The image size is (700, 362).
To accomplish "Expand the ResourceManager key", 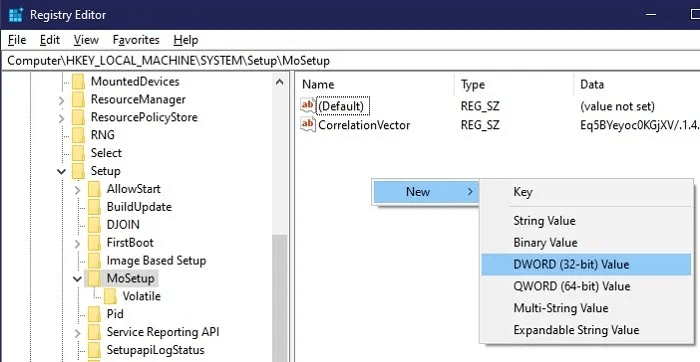I will (62, 100).
